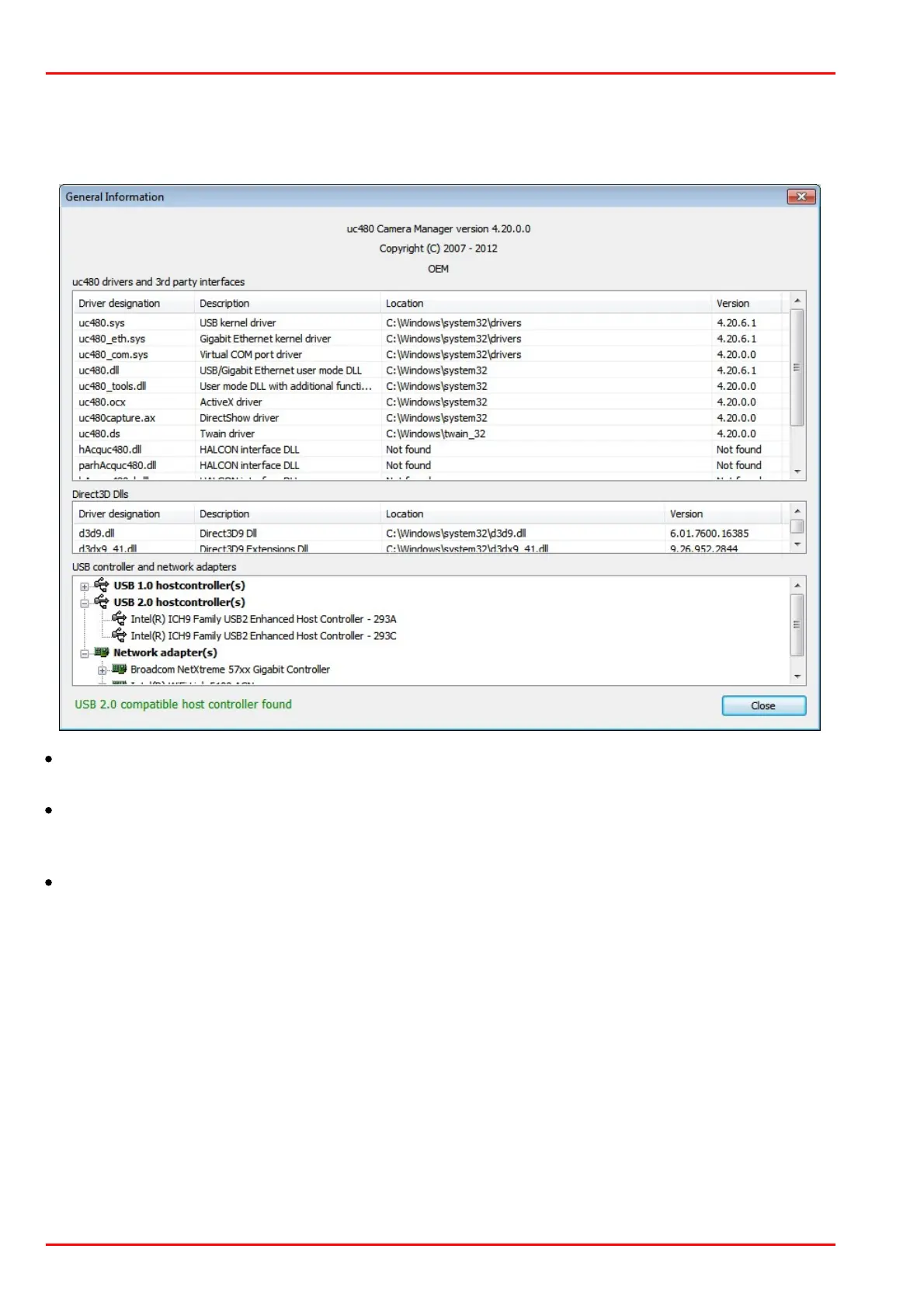This screenshot has height=1308, width=924.
Task: Click the adapters tree scroll up arrow
Action: pyautogui.click(x=797, y=585)
